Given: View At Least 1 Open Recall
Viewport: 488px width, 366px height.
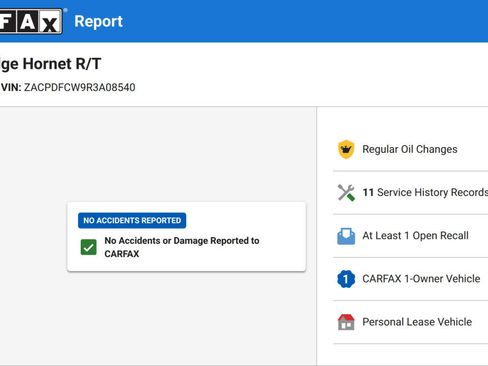Looking at the screenshot, I should click(415, 236).
